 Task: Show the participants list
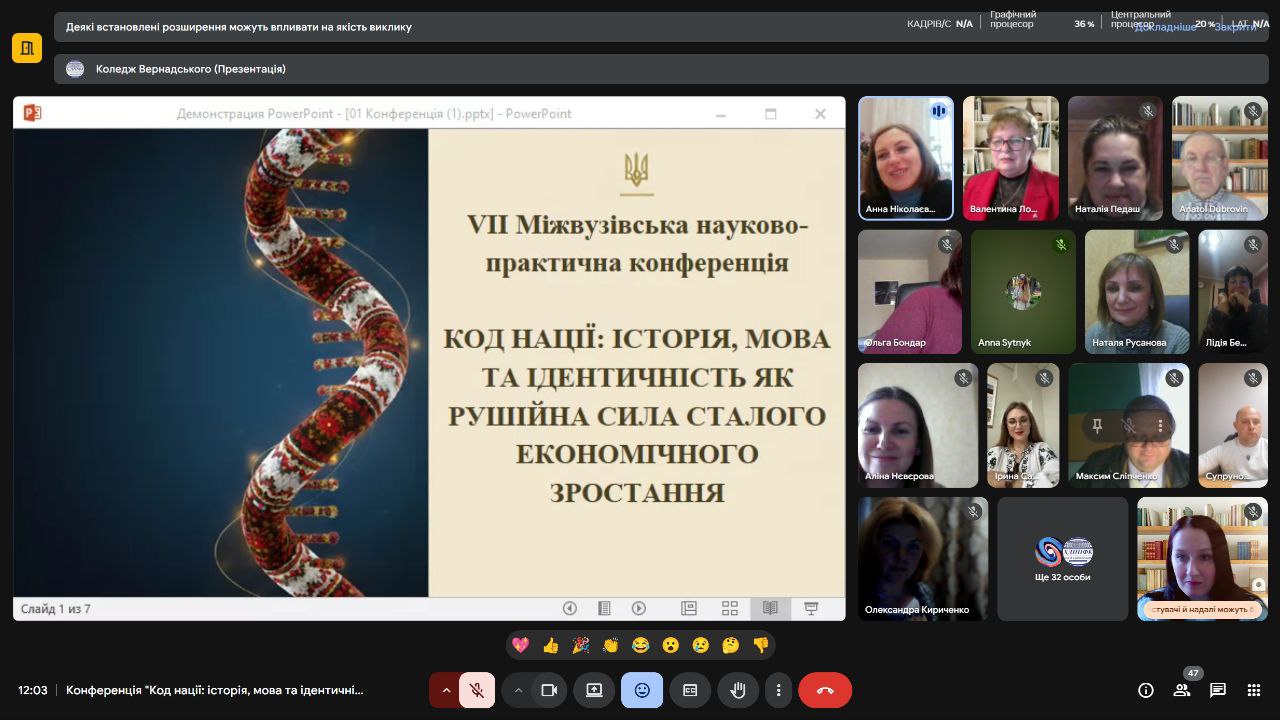pyautogui.click(x=1182, y=690)
